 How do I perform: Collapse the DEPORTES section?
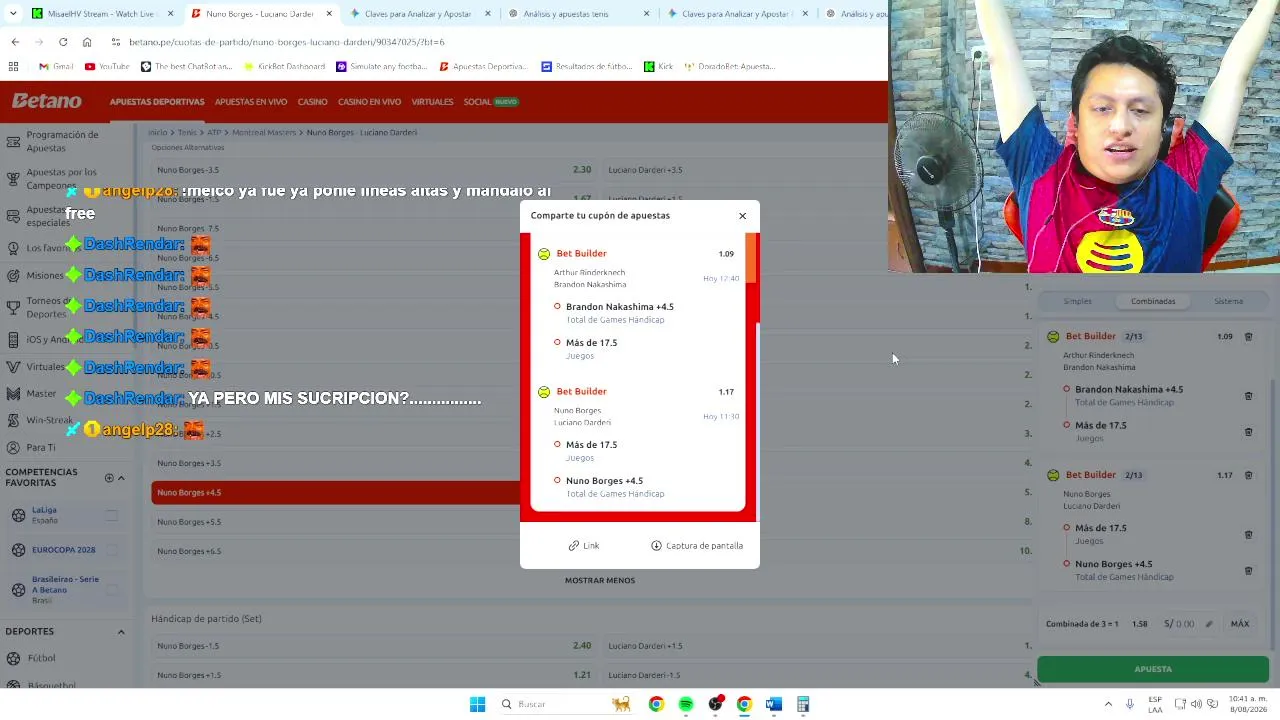pyautogui.click(x=121, y=632)
